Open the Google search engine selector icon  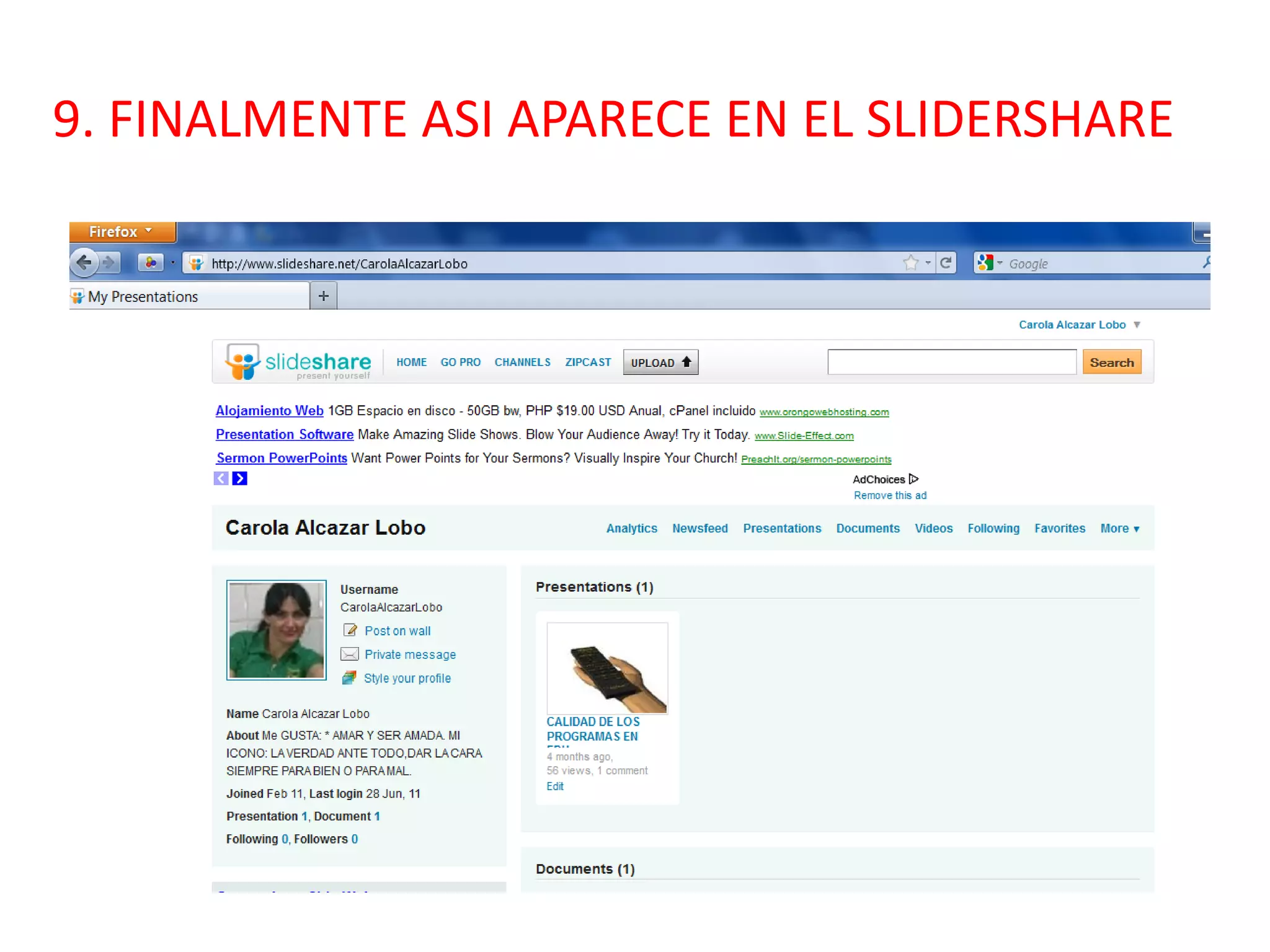pyautogui.click(x=985, y=263)
